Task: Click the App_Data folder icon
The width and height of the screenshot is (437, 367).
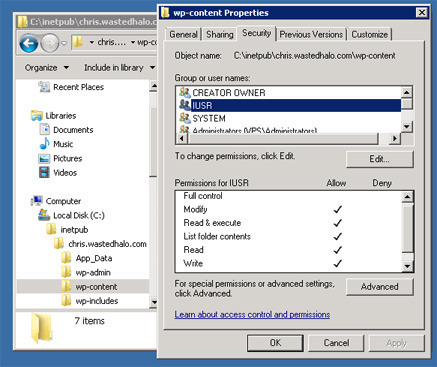Action: point(66,258)
